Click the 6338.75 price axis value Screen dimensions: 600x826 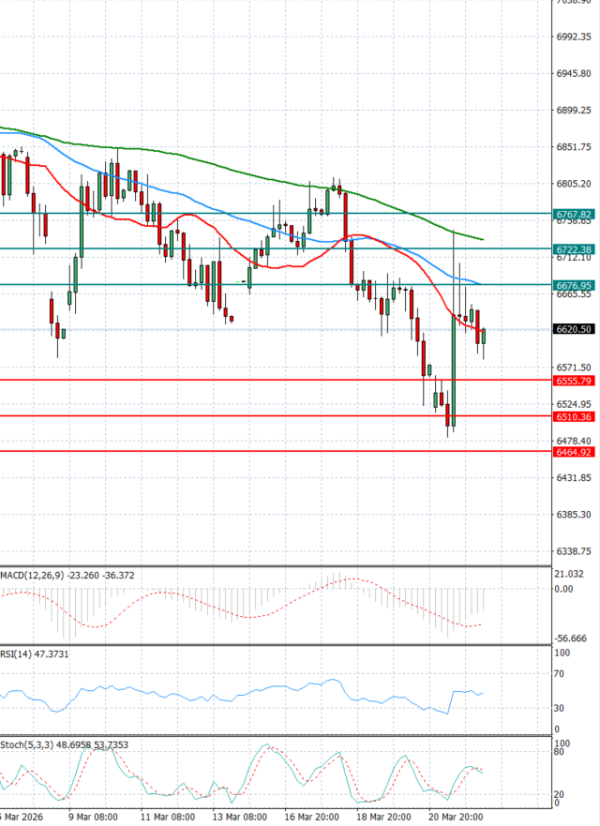pos(574,551)
